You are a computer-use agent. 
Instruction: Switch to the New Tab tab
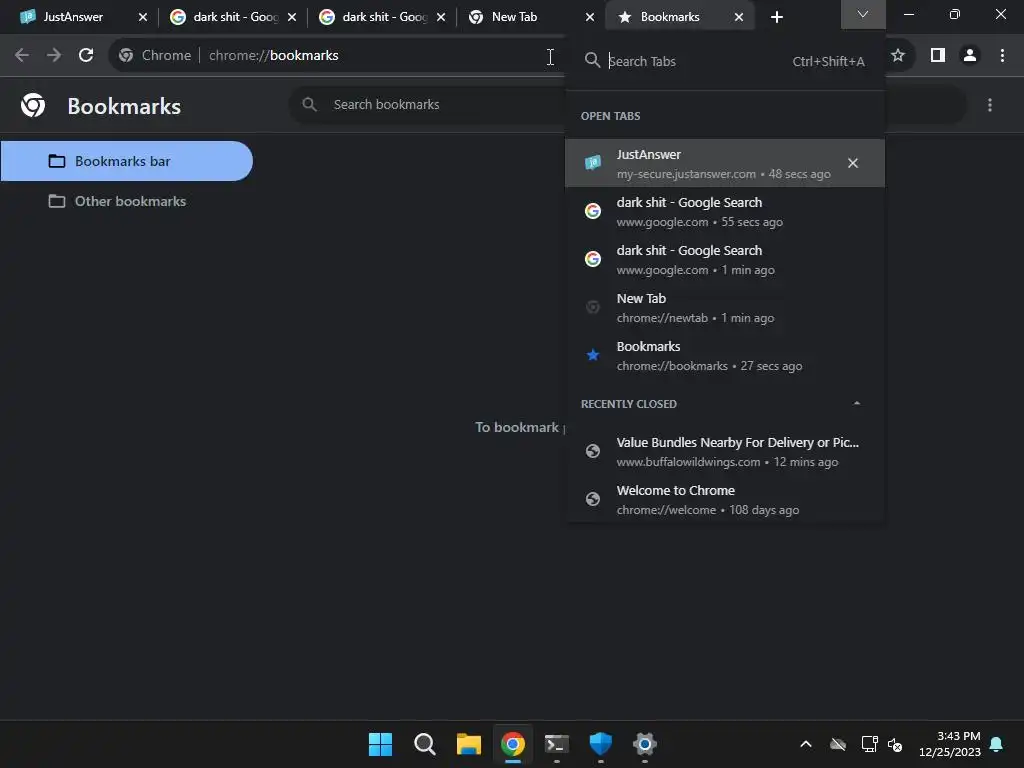[x=515, y=17]
